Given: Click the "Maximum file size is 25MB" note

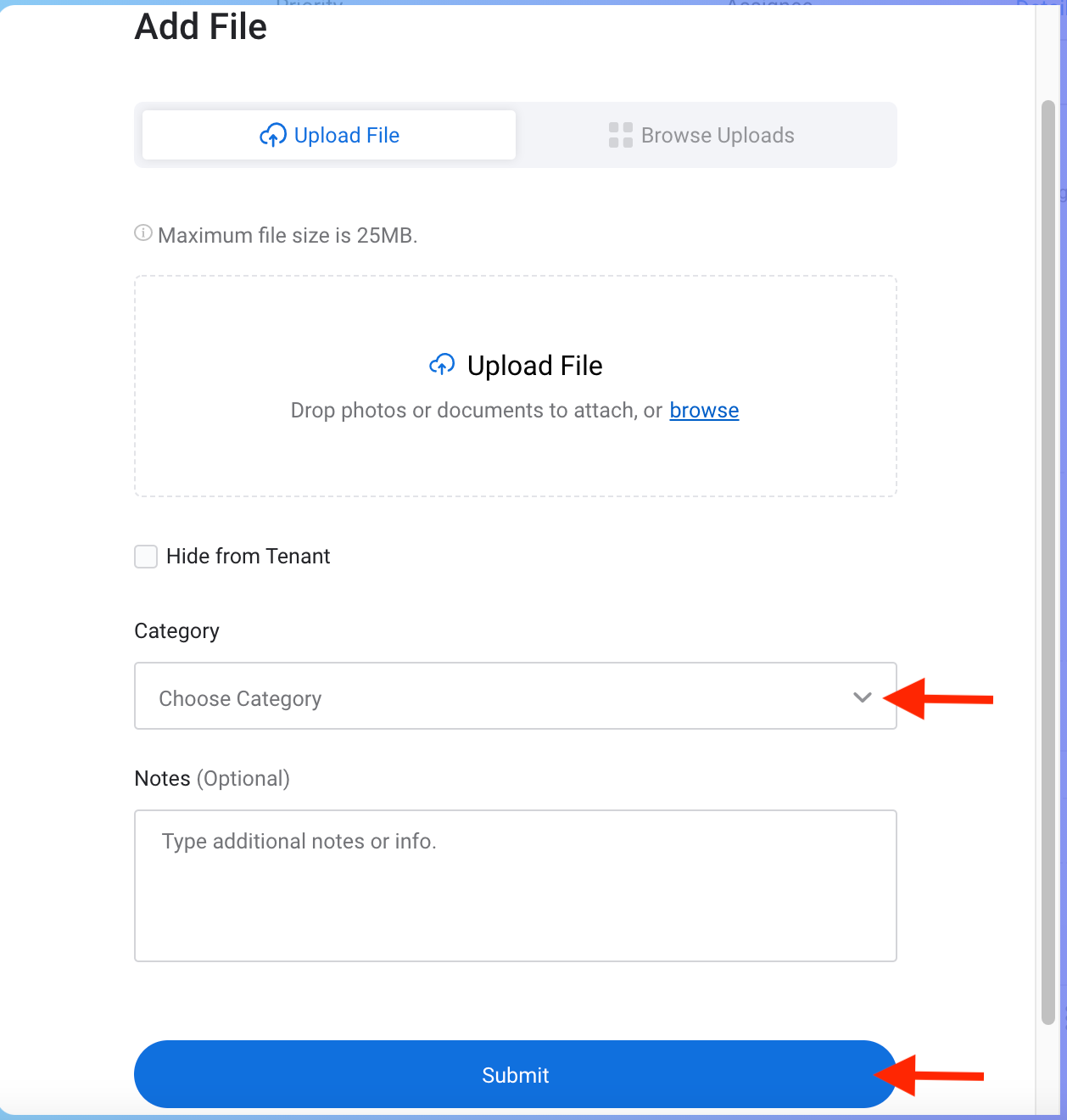Looking at the screenshot, I should 288,235.
